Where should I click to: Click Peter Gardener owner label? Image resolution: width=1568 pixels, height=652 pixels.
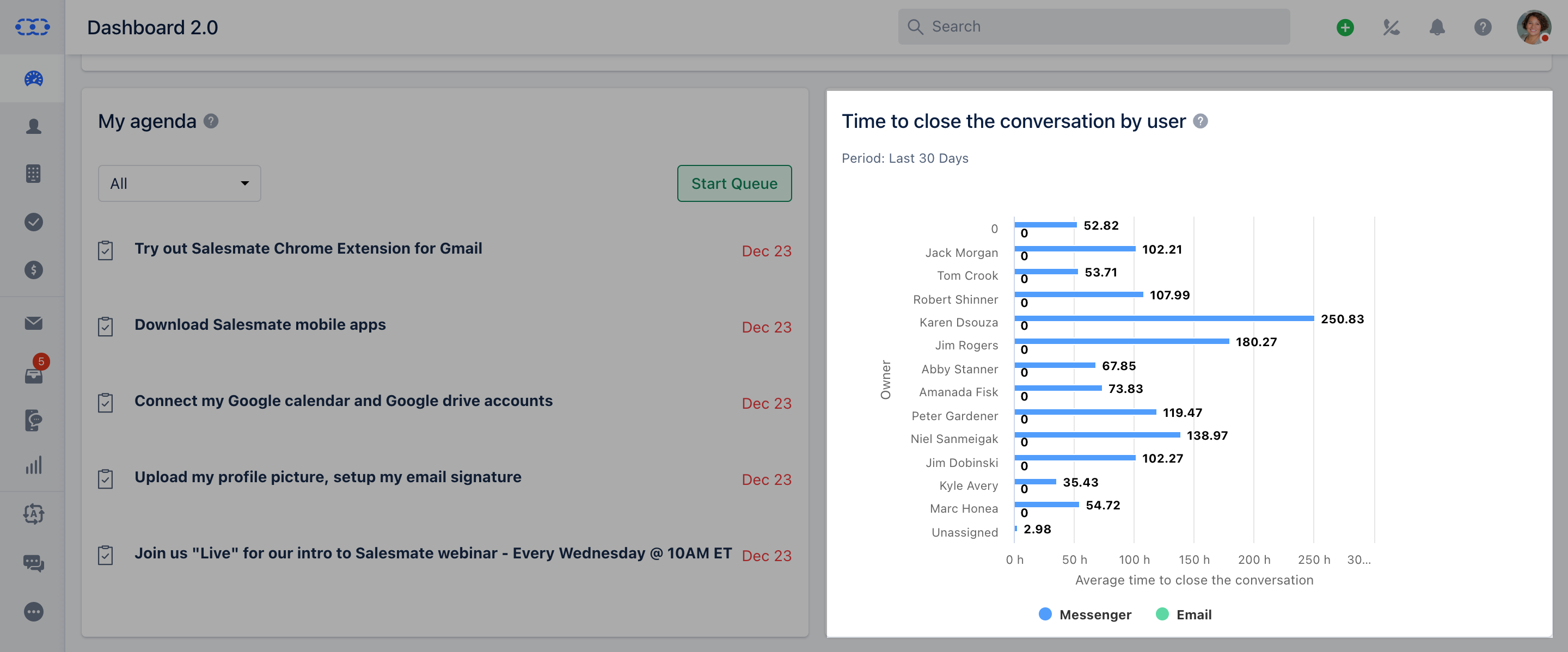954,416
